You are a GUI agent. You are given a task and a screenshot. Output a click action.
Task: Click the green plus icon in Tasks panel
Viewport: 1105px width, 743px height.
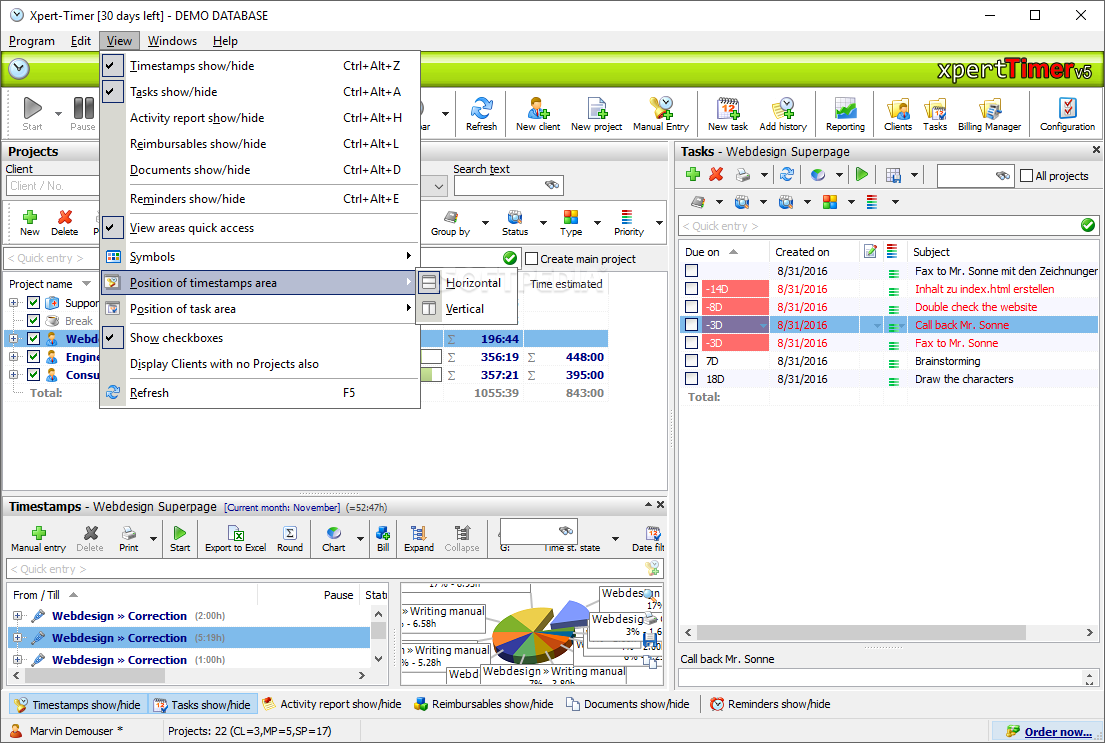point(693,174)
